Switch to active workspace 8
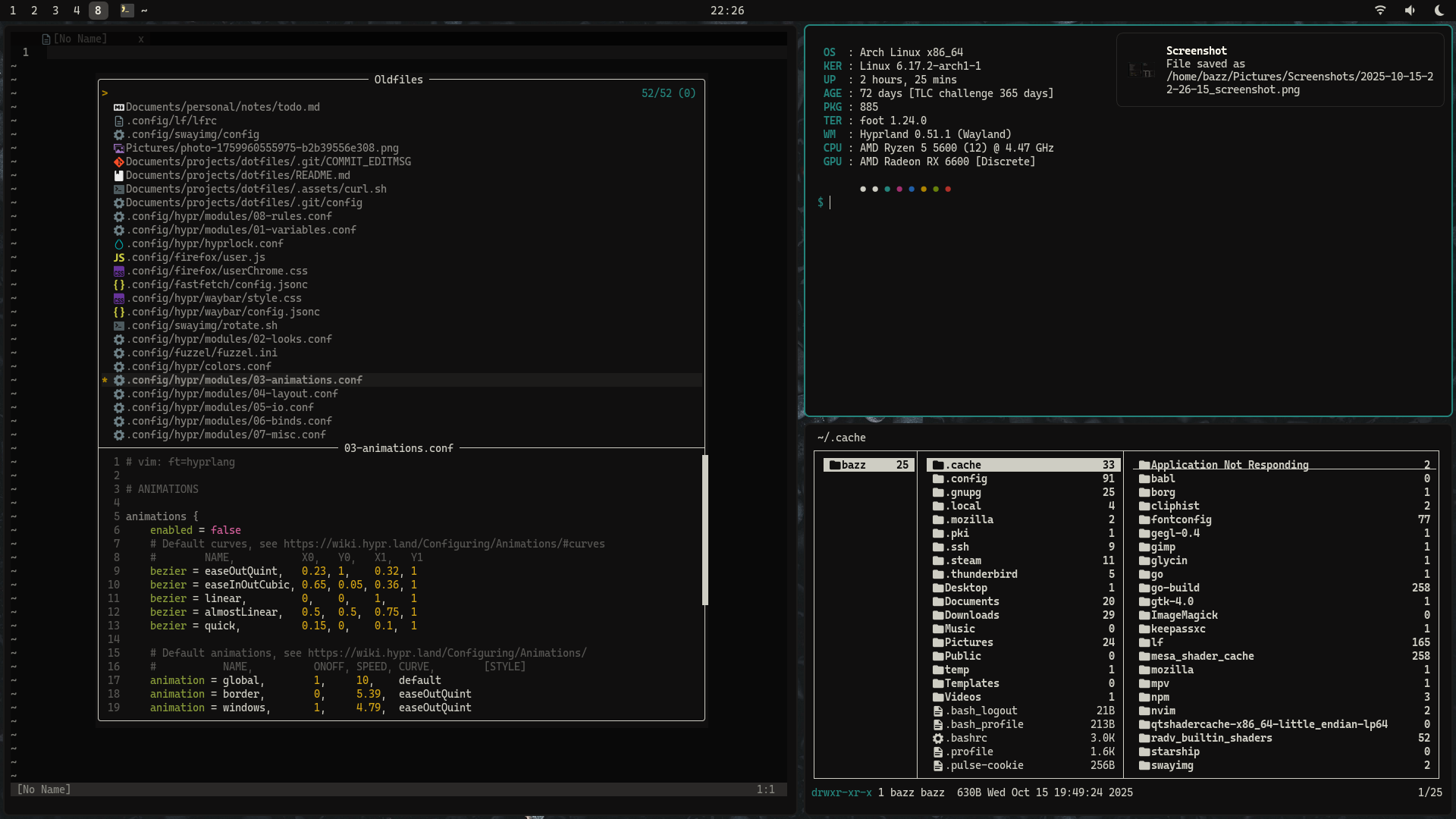Viewport: 1456px width, 819px height. pyautogui.click(x=98, y=11)
